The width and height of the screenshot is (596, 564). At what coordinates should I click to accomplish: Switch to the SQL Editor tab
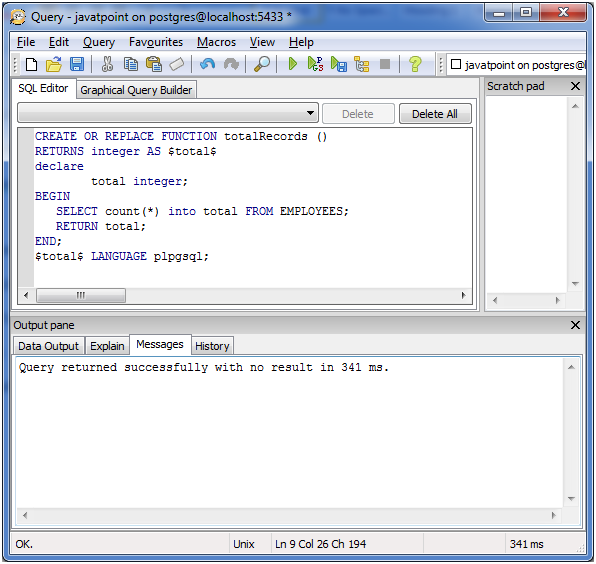coord(43,89)
